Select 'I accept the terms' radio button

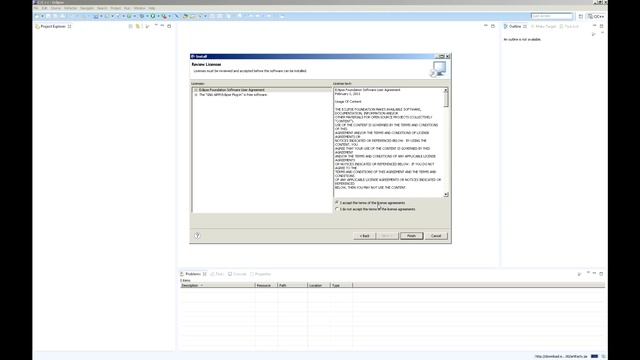point(337,203)
